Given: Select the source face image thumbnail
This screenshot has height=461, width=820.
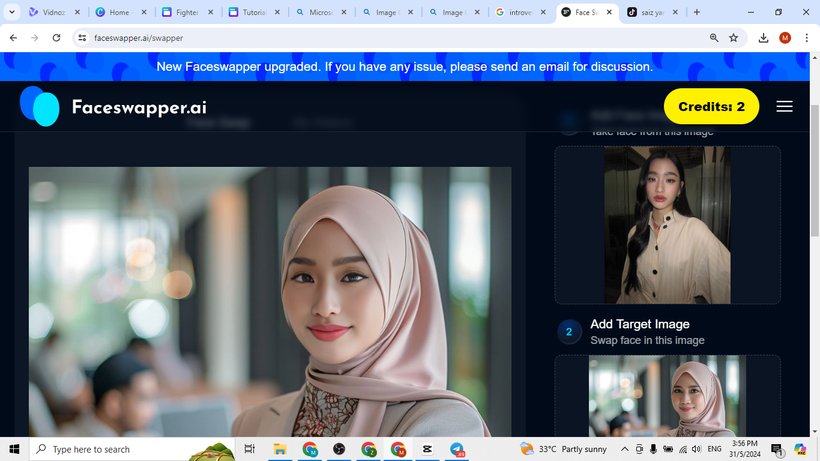Looking at the screenshot, I should click(667, 225).
